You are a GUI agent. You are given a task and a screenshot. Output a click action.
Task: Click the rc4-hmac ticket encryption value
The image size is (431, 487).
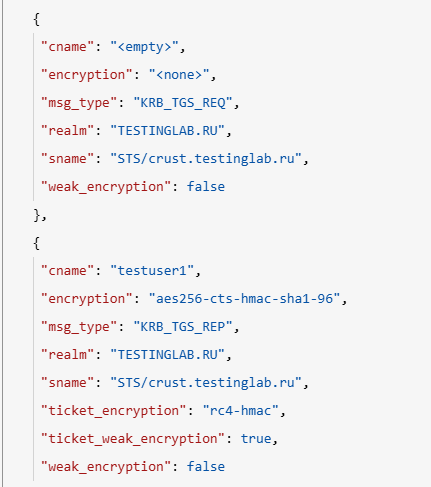241,411
